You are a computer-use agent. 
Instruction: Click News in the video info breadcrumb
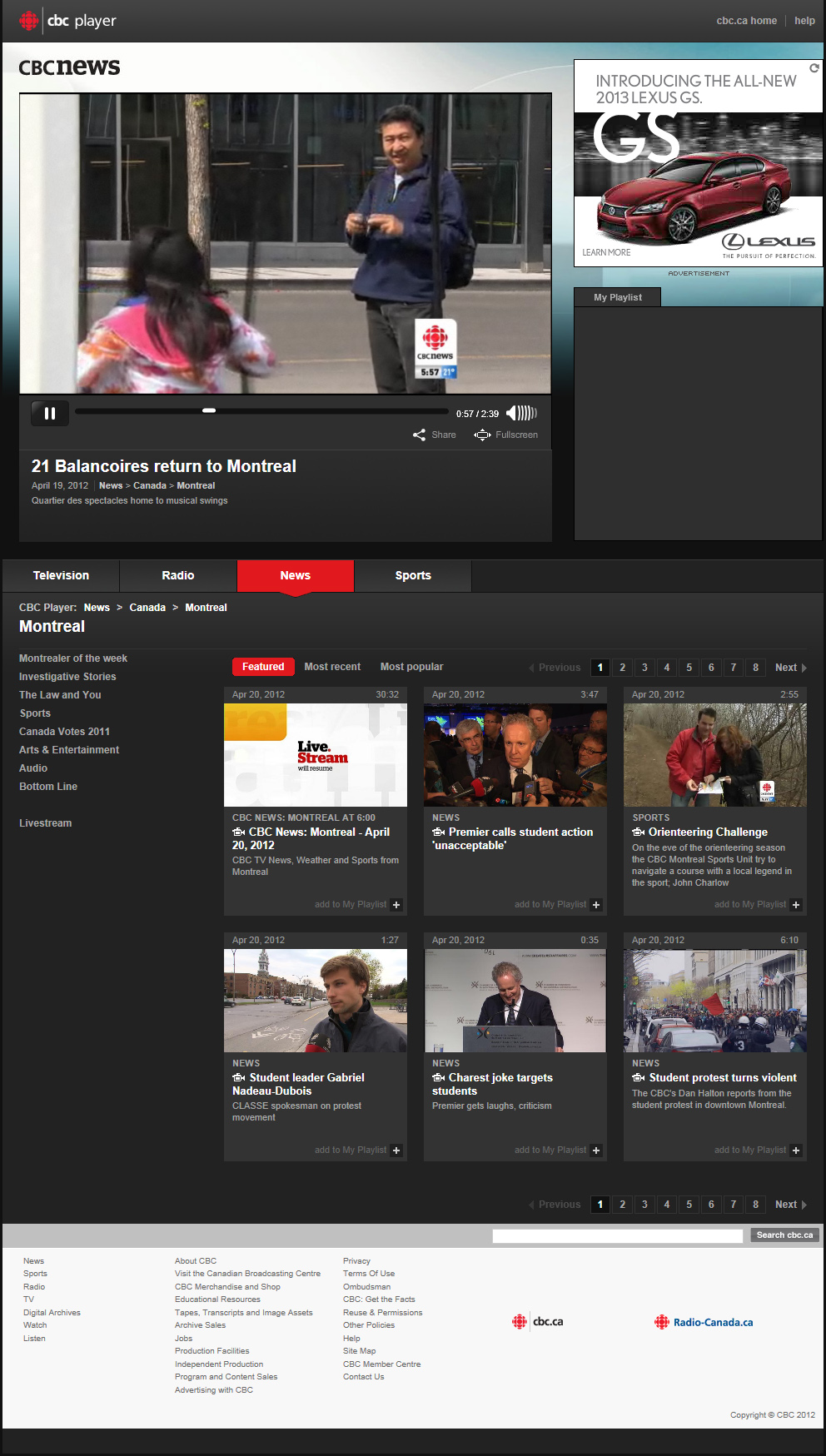click(111, 486)
